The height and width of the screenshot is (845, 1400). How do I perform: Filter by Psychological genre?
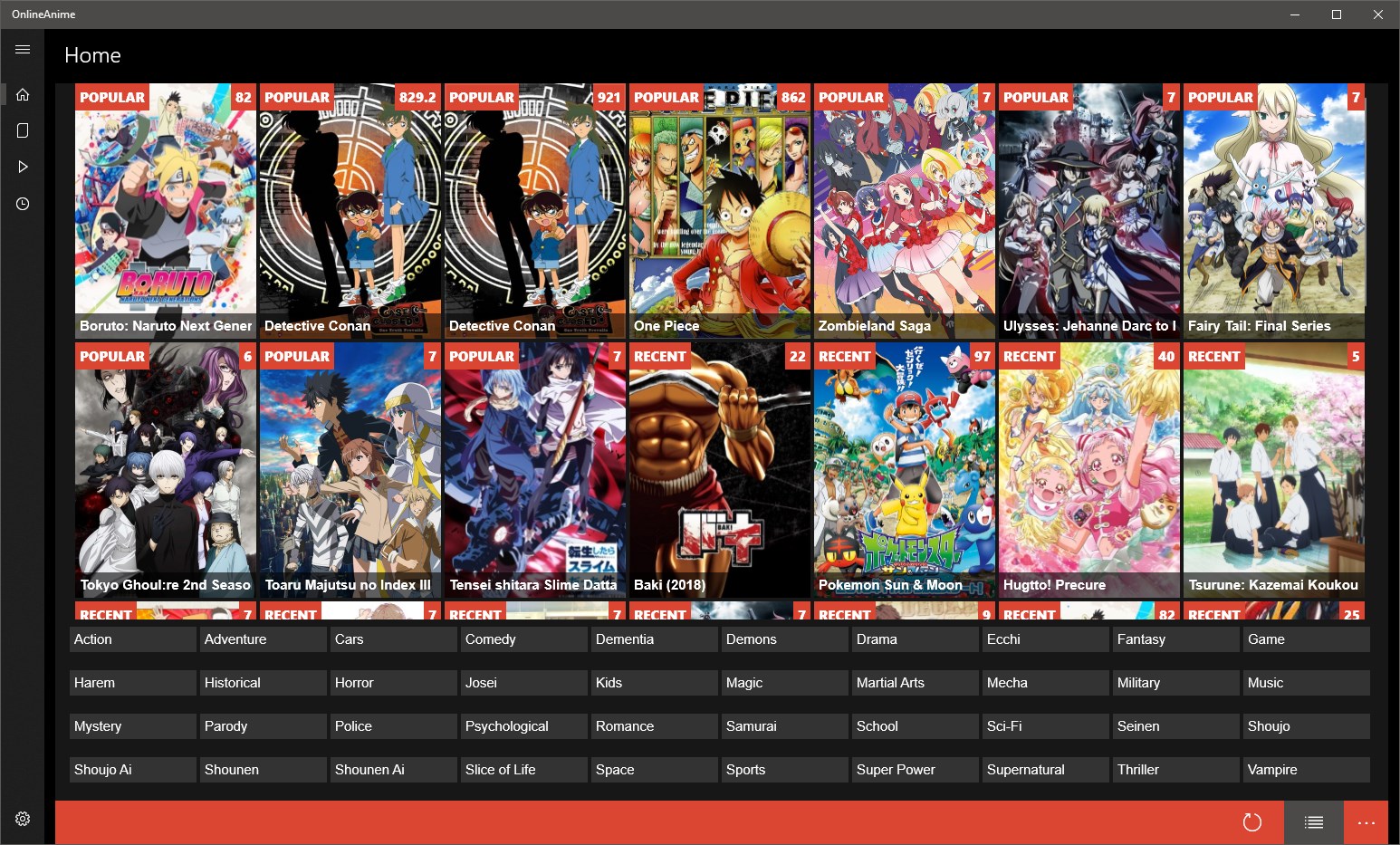[524, 726]
